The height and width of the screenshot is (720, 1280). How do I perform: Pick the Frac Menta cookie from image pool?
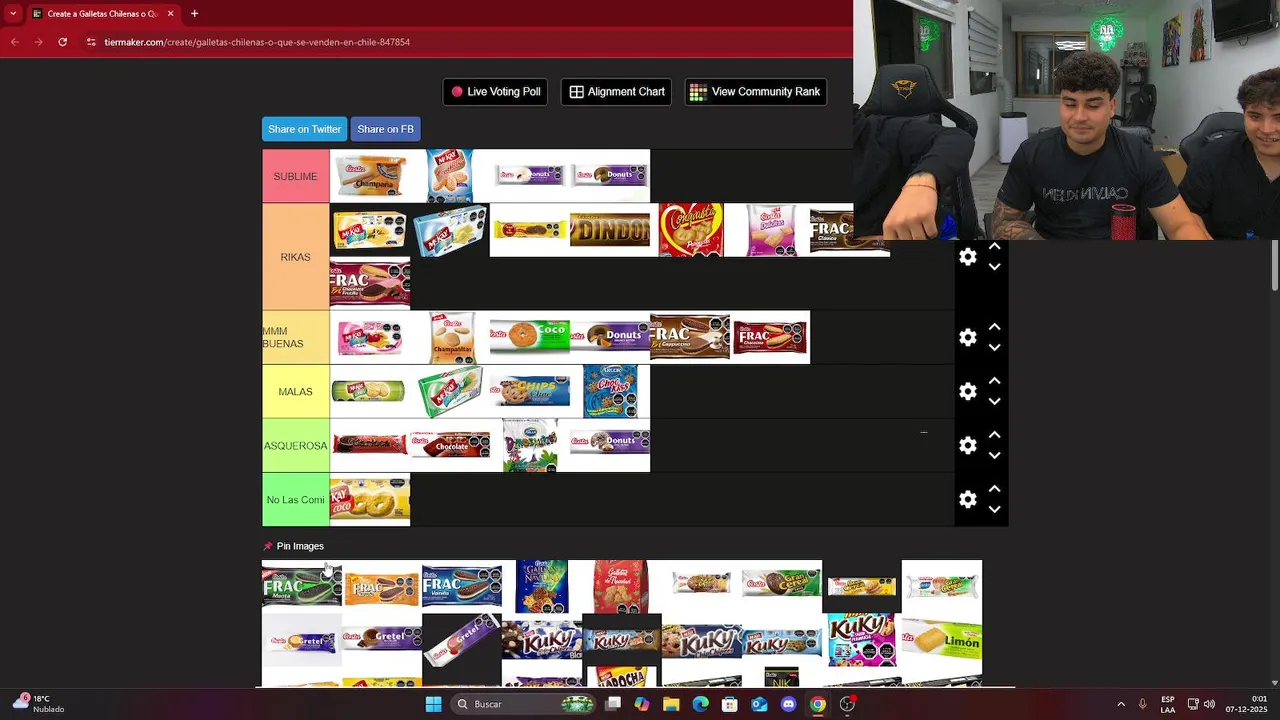point(302,586)
